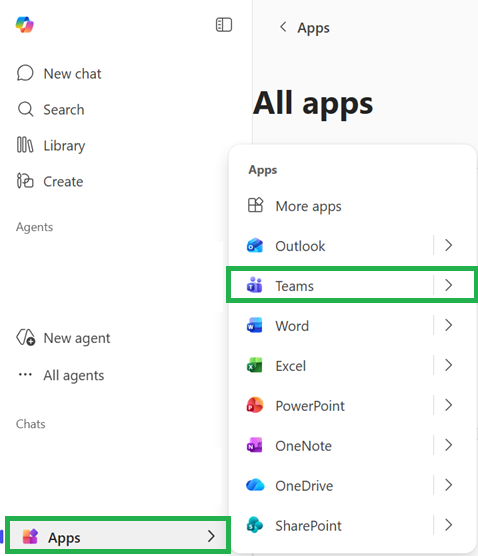The image size is (478, 556).
Task: Click the Chats section heading
Action: pos(30,424)
